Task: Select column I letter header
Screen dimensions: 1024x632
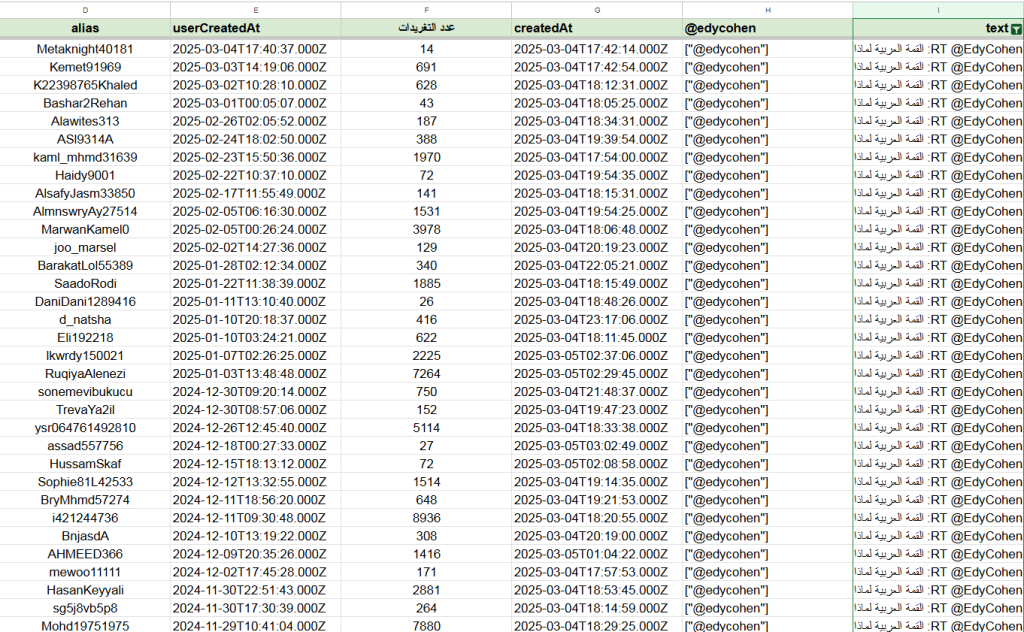Action: pos(937,9)
